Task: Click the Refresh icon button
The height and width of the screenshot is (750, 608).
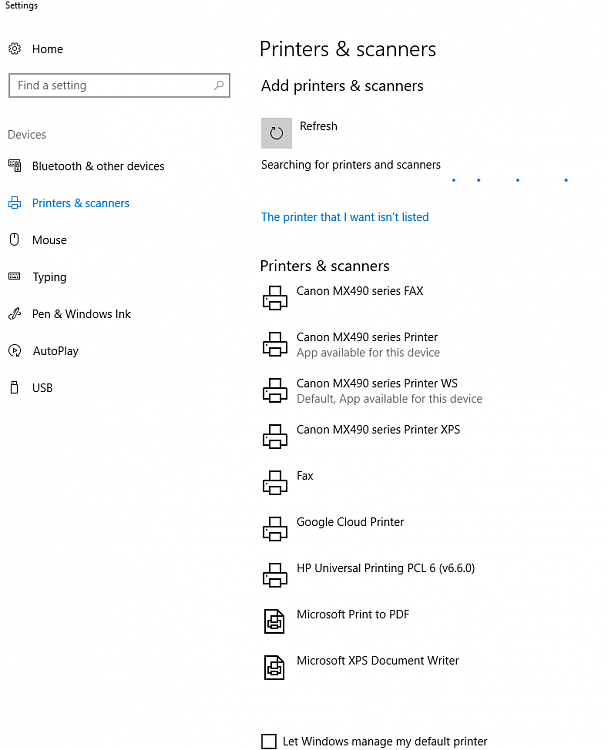Action: pos(276,133)
